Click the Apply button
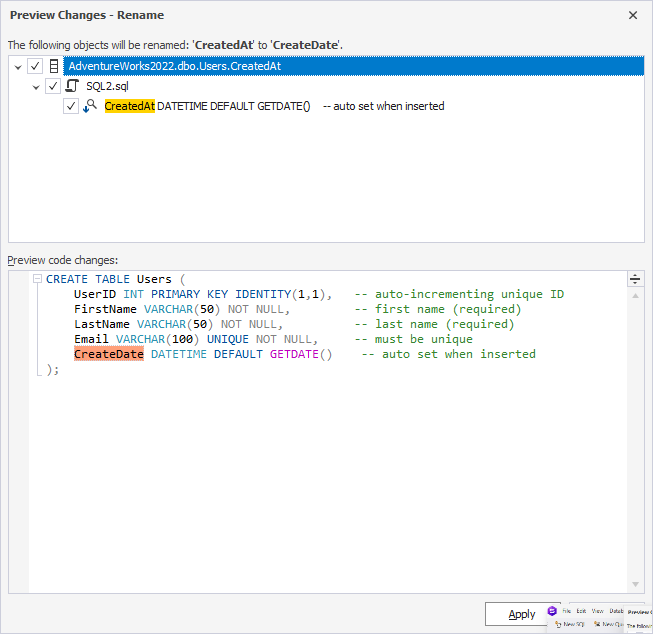653x634 pixels. 521,614
